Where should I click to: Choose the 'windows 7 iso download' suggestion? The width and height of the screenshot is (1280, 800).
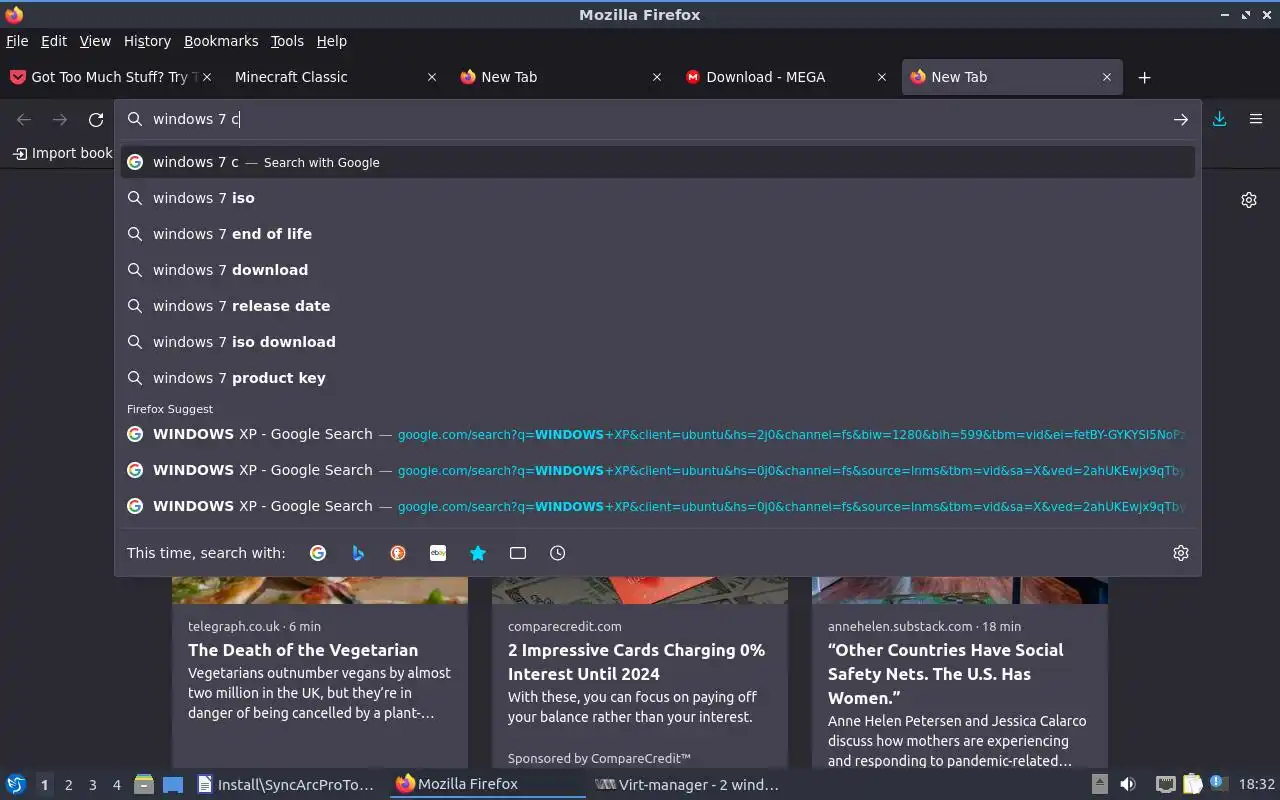(658, 342)
